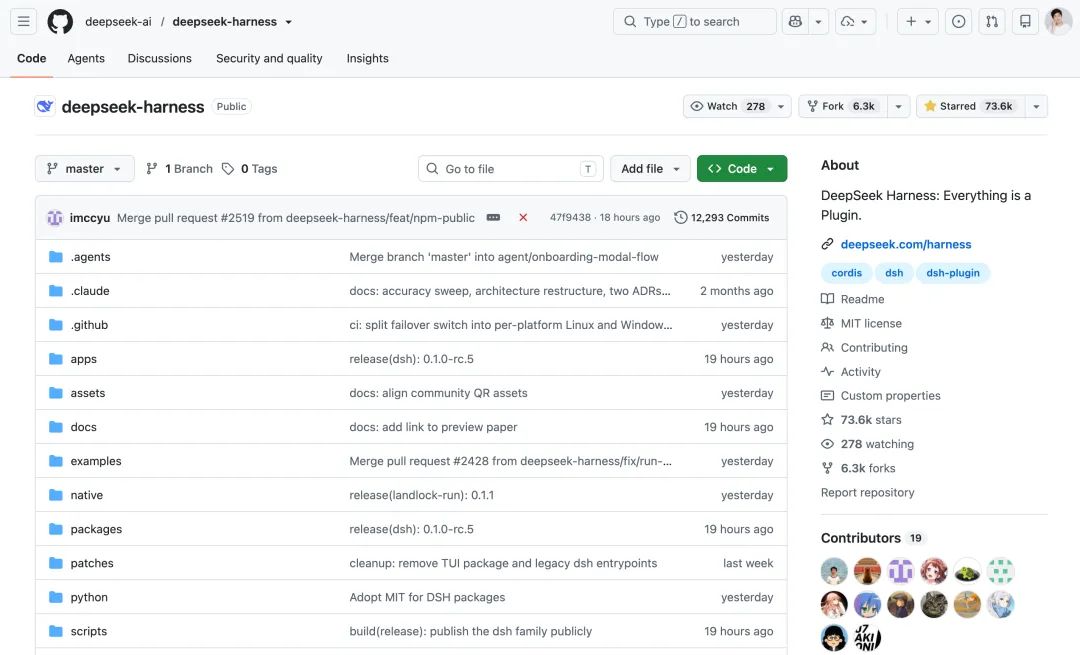Expand the green Code dropdown button
This screenshot has height=655, width=1080.
pyautogui.click(x=742, y=169)
